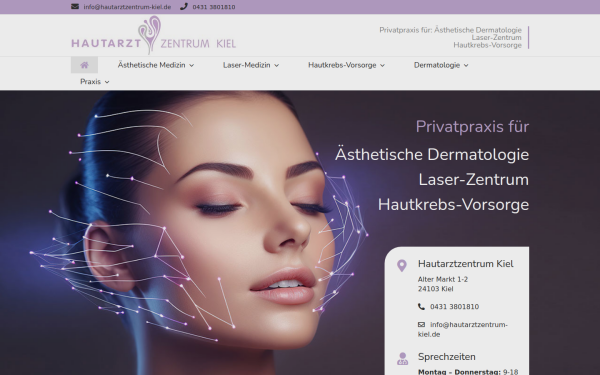Open the Dermatologie menu item

[437, 65]
